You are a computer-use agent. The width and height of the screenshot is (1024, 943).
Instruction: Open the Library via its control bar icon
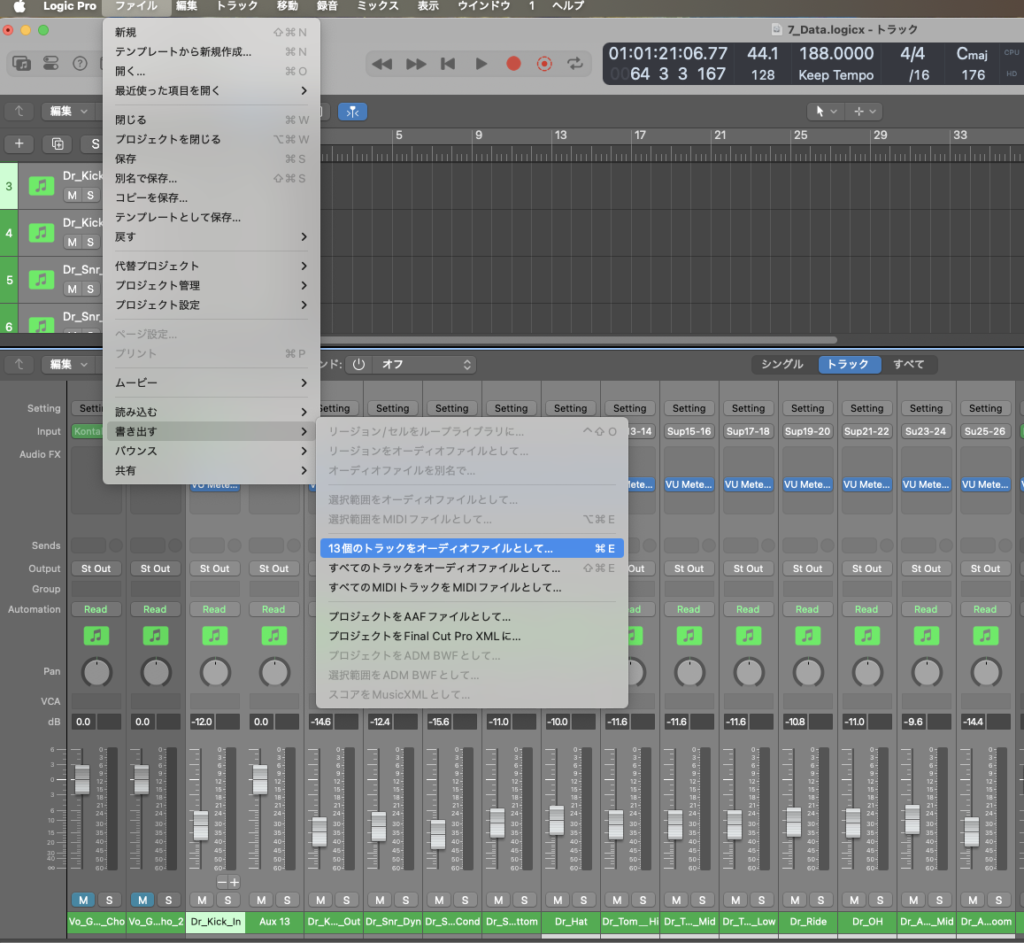[22, 63]
